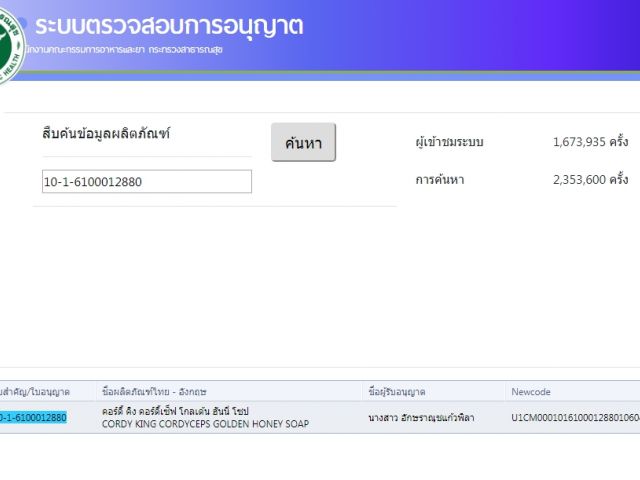Click the ระบบตรวจสอบการอนุญาต page title
Image resolution: width=640 pixels, height=480 pixels.
[168, 26]
